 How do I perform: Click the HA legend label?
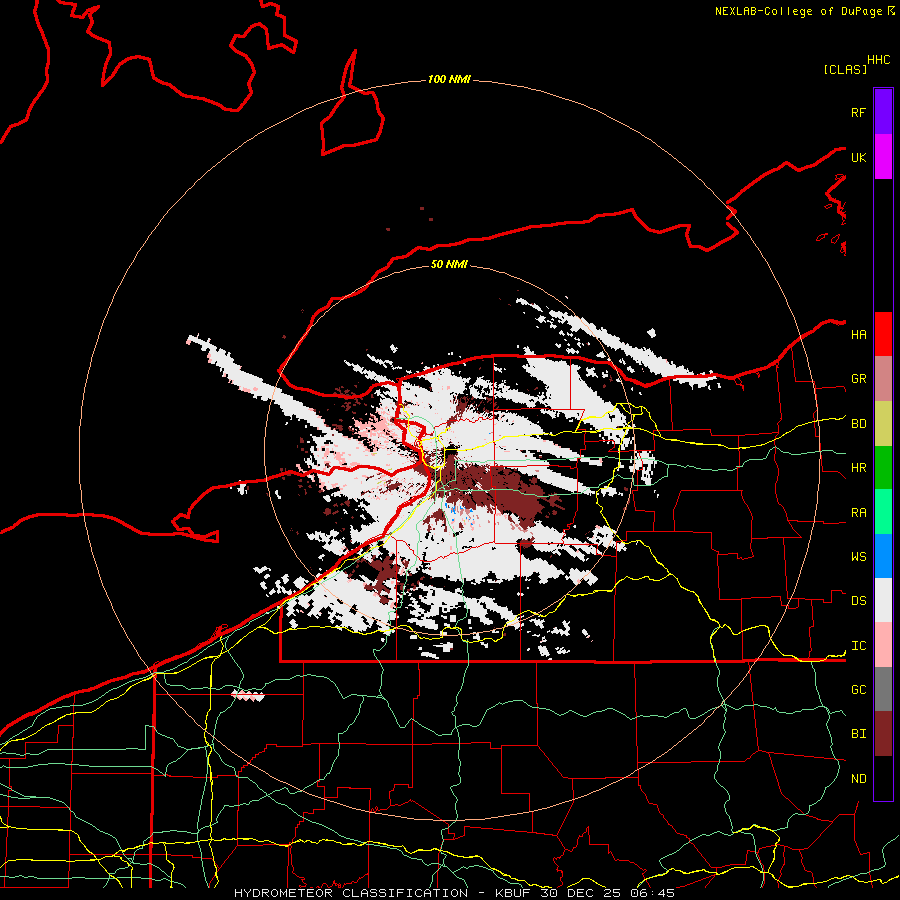[858, 334]
